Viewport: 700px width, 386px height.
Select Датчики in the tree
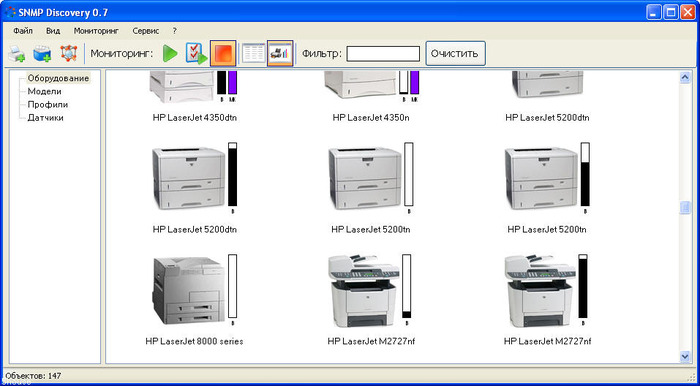point(46,118)
